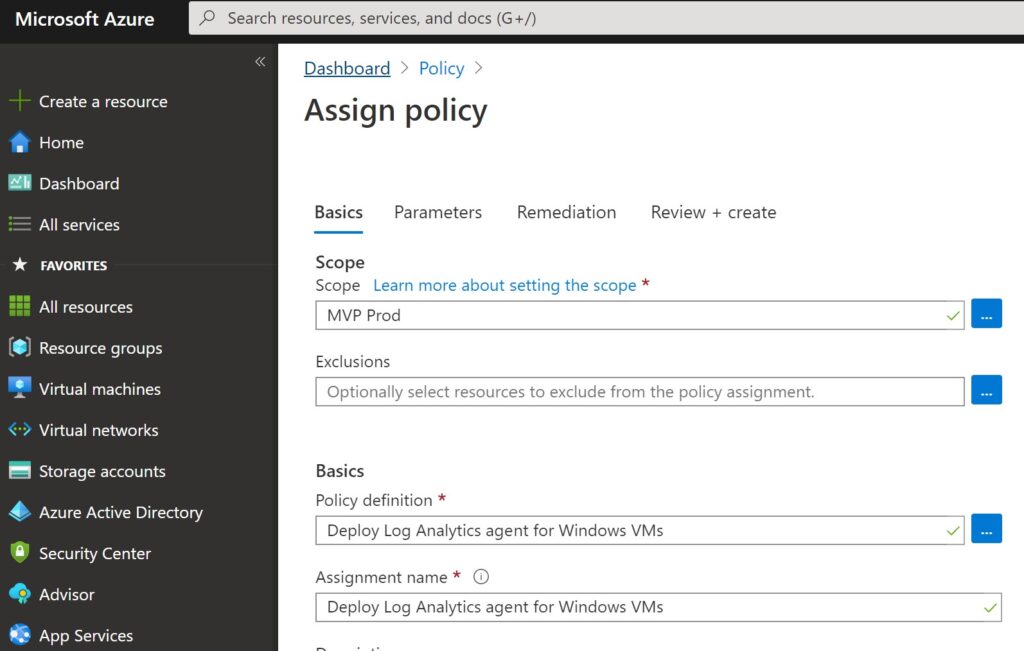The height and width of the screenshot is (651, 1024).
Task: Open the Exclusions picker ellipsis button
Action: [x=986, y=390]
